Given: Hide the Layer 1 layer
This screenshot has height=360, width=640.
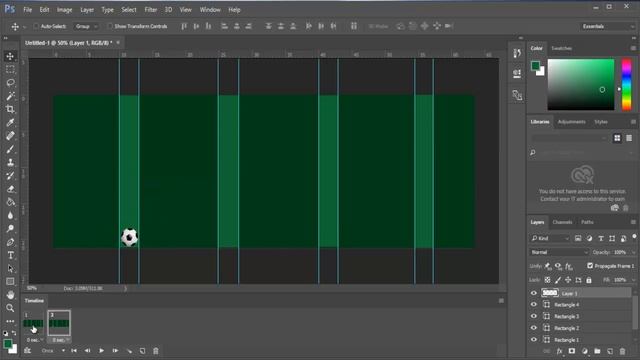Looking at the screenshot, I should point(533,293).
